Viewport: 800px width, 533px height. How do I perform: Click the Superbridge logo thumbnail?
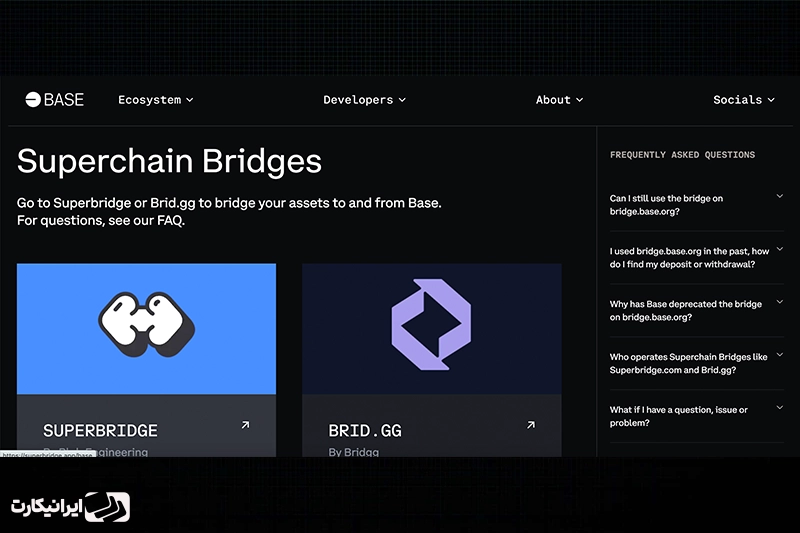point(146,329)
